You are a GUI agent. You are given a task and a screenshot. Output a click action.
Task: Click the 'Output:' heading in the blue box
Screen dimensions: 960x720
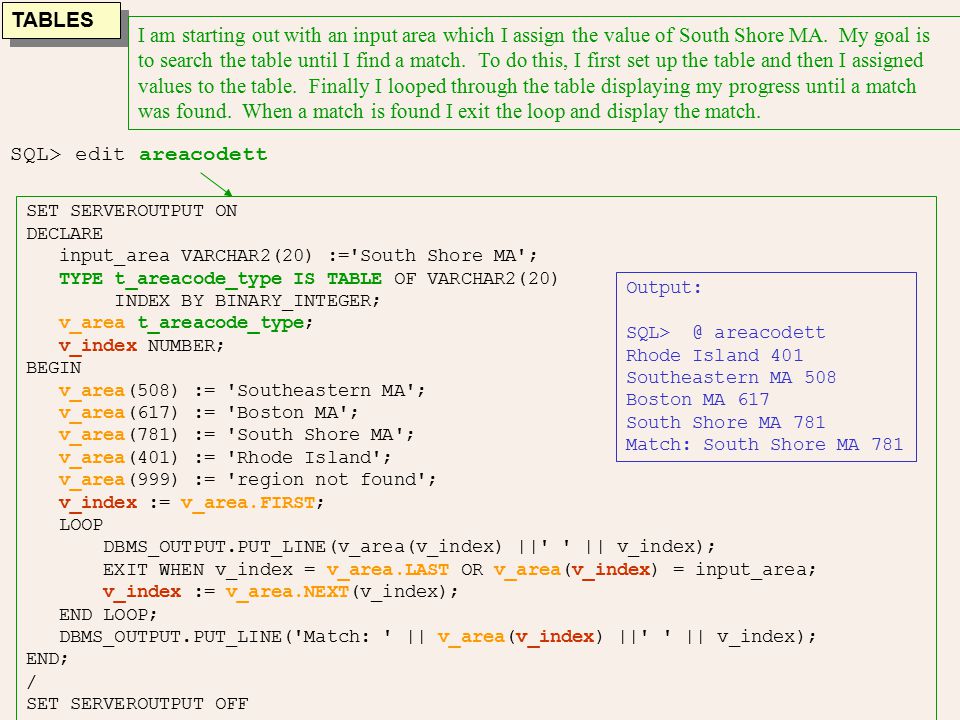pos(664,288)
